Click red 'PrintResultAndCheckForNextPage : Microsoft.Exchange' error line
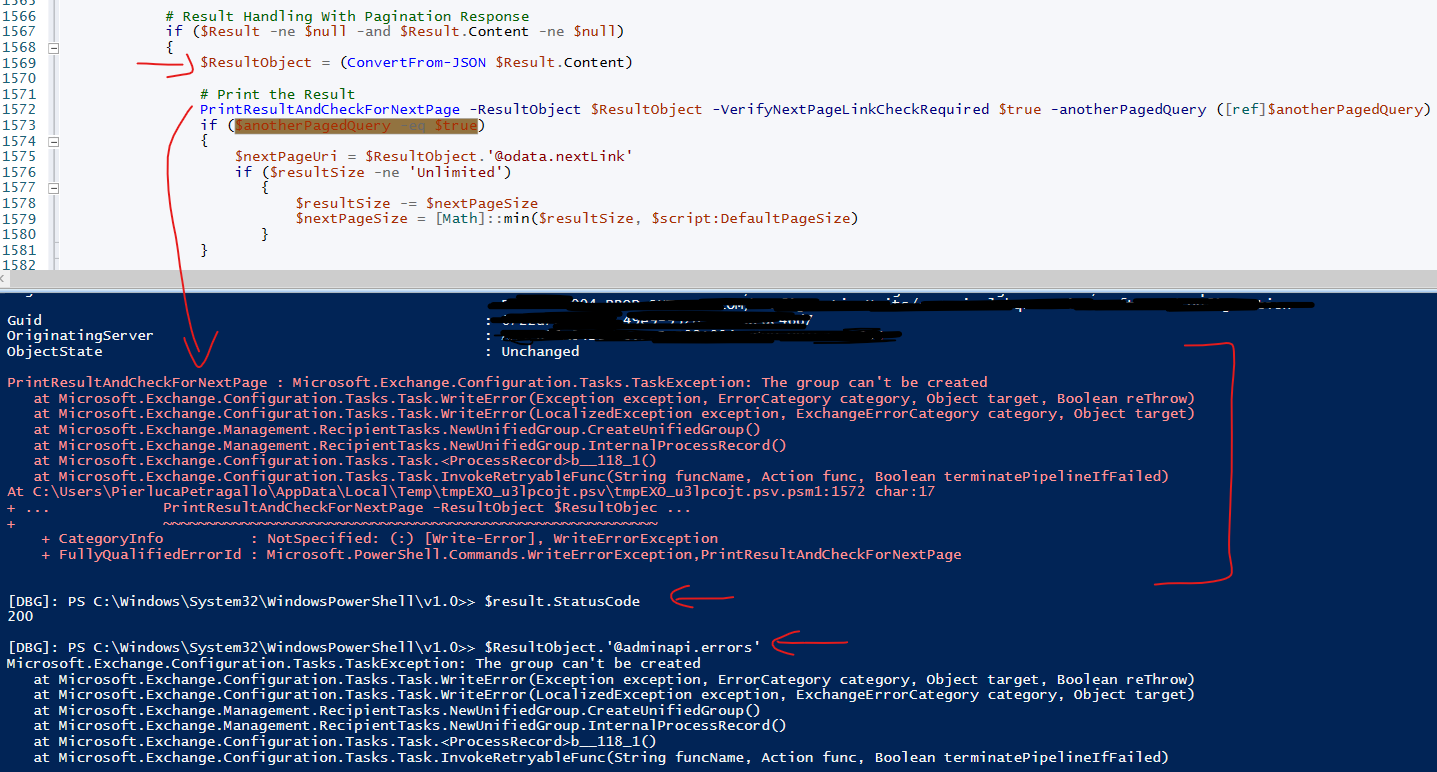This screenshot has height=772, width=1437. pyautogui.click(x=497, y=382)
